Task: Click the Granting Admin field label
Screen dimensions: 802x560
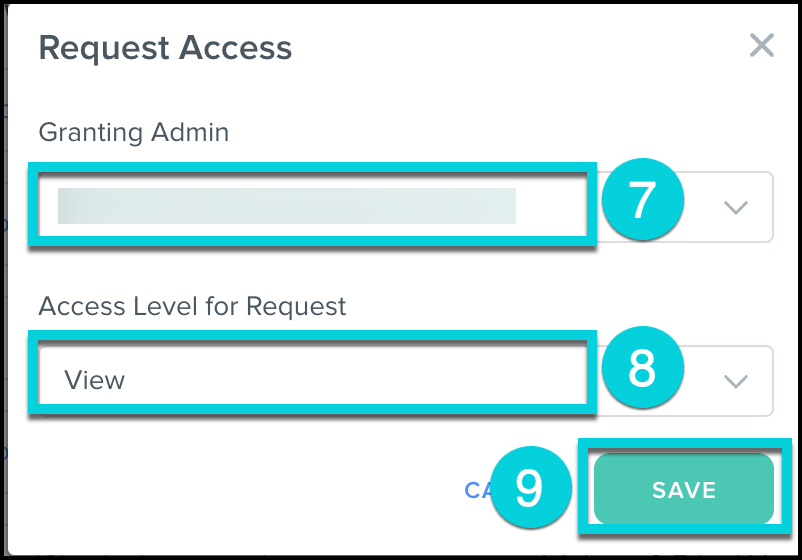Action: (x=133, y=131)
